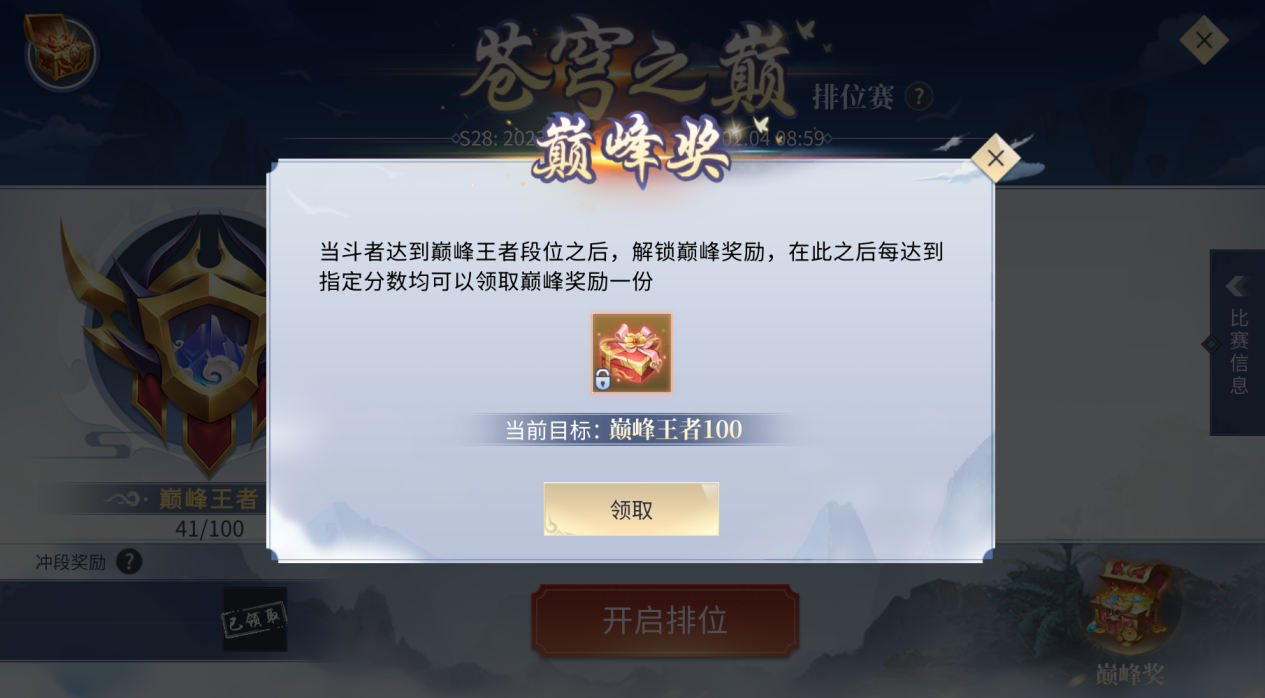Image resolution: width=1265 pixels, height=698 pixels.
Task: Select the 已领取 stamped reward box
Action: [254, 619]
